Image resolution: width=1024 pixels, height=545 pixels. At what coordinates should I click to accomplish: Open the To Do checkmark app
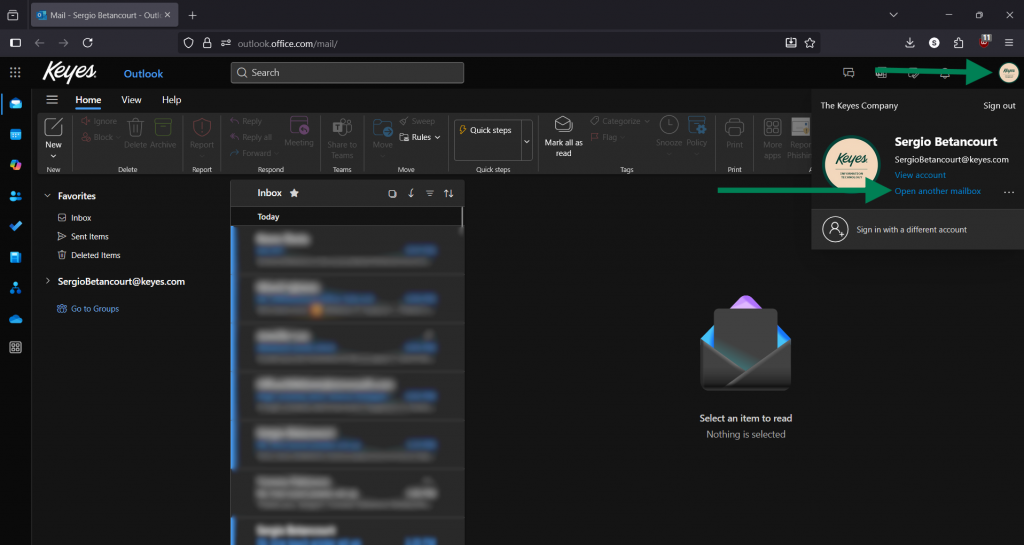pyautogui.click(x=15, y=226)
